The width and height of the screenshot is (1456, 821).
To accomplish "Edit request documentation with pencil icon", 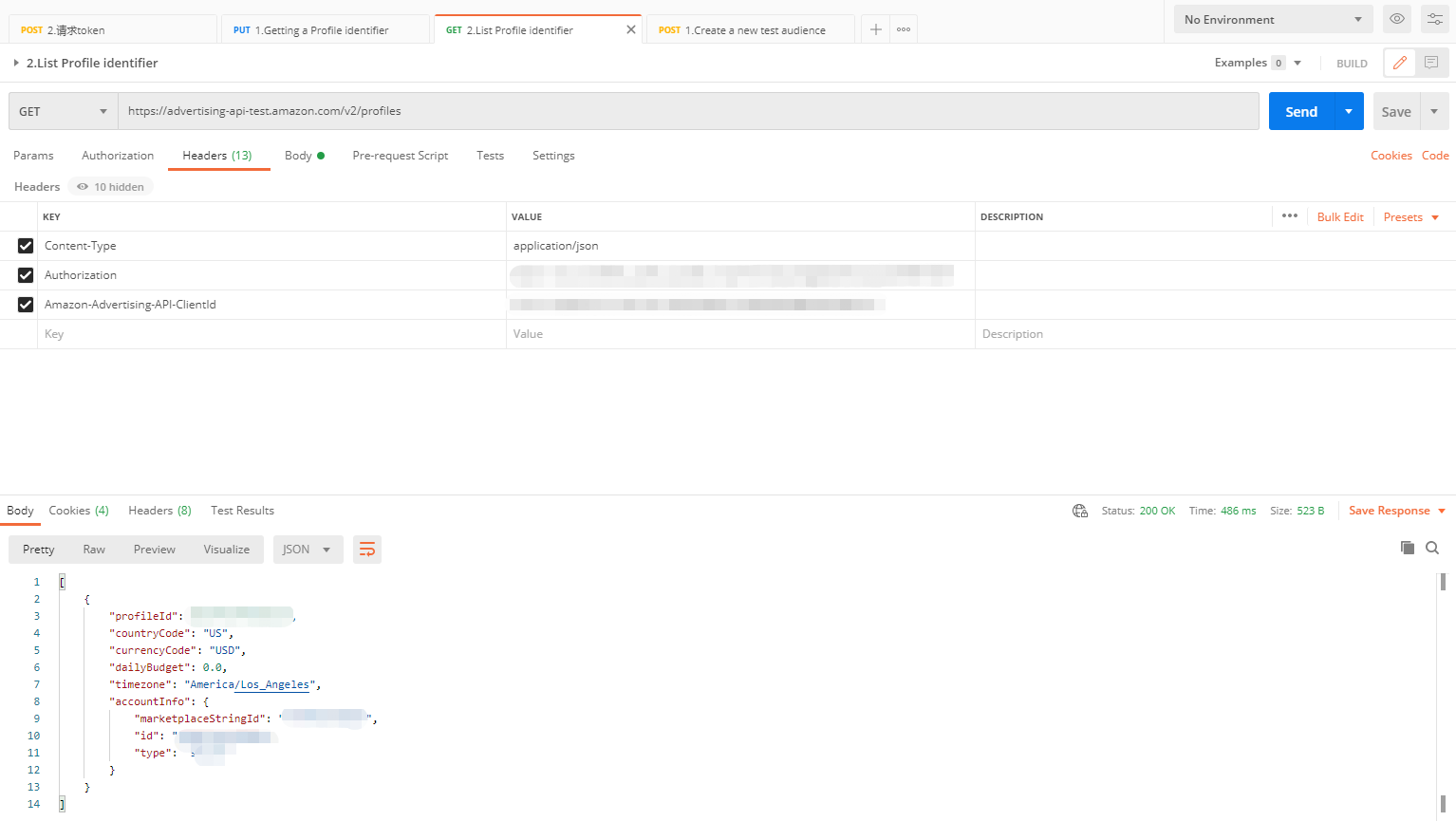I will 1399,62.
